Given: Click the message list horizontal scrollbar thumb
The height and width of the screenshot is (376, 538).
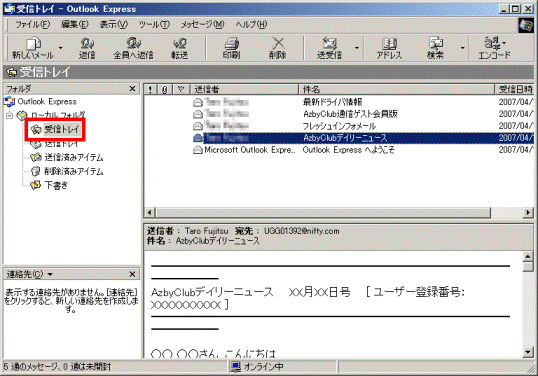Looking at the screenshot, I should [x=323, y=213].
